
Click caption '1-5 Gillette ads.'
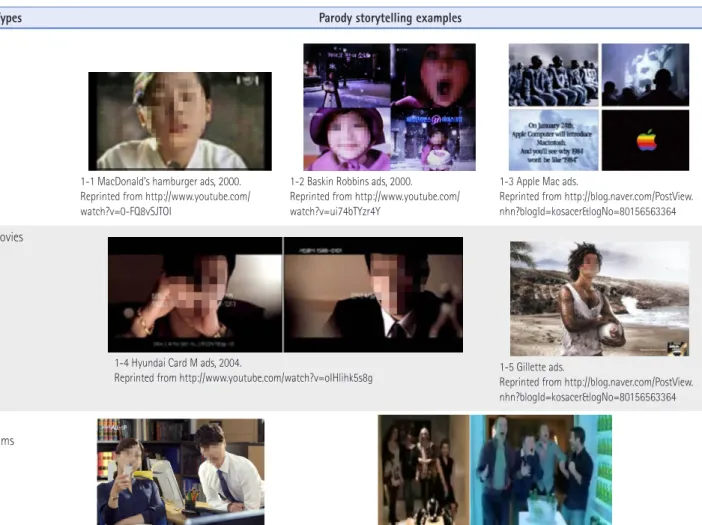tap(532, 367)
